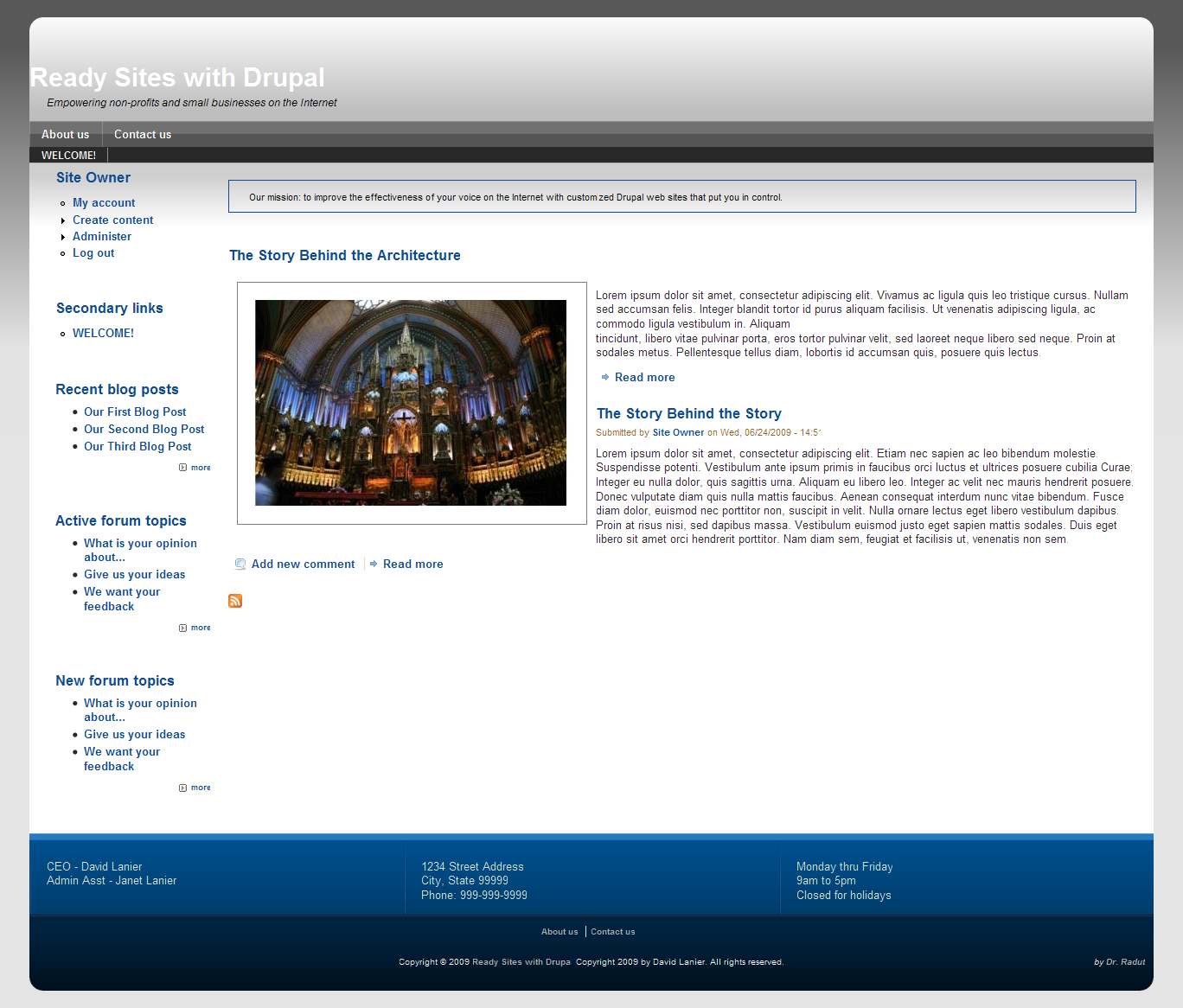Open Our Third Blog Post link
The height and width of the screenshot is (1008, 1183).
click(x=137, y=447)
